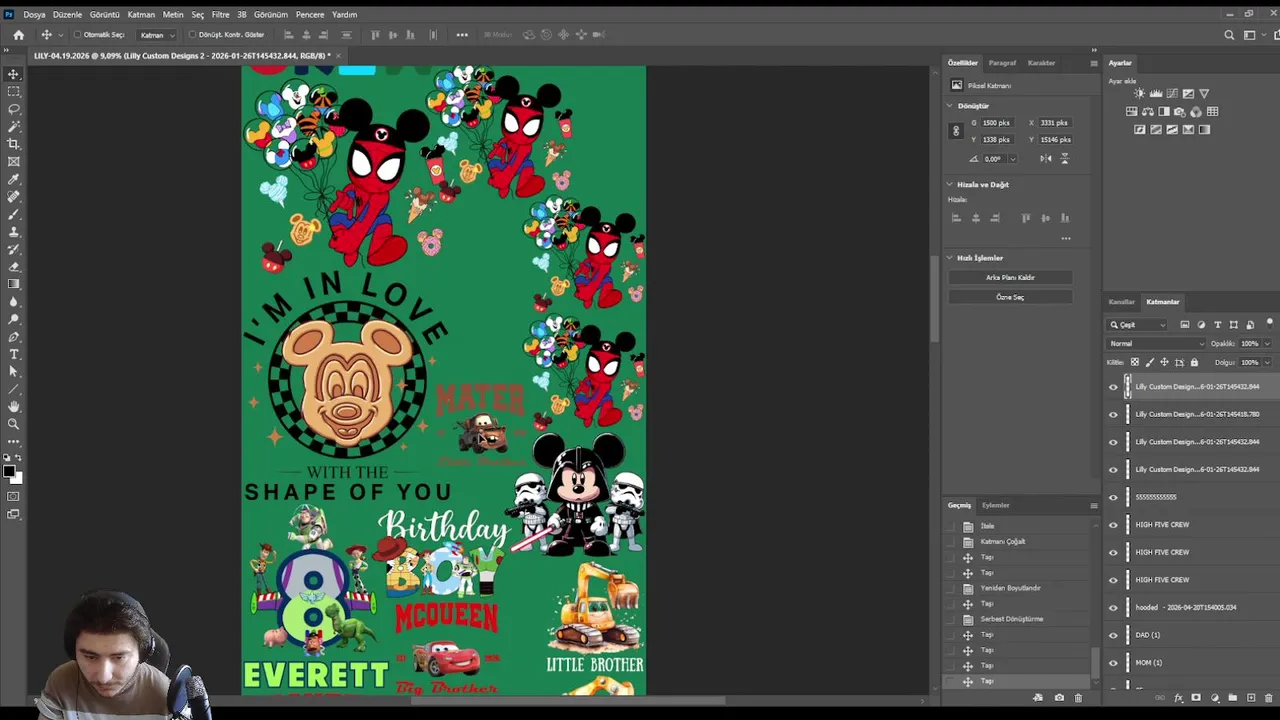Add a layer mask from Layers footer
Image resolution: width=1280 pixels, height=720 pixels.
[x=1197, y=698]
